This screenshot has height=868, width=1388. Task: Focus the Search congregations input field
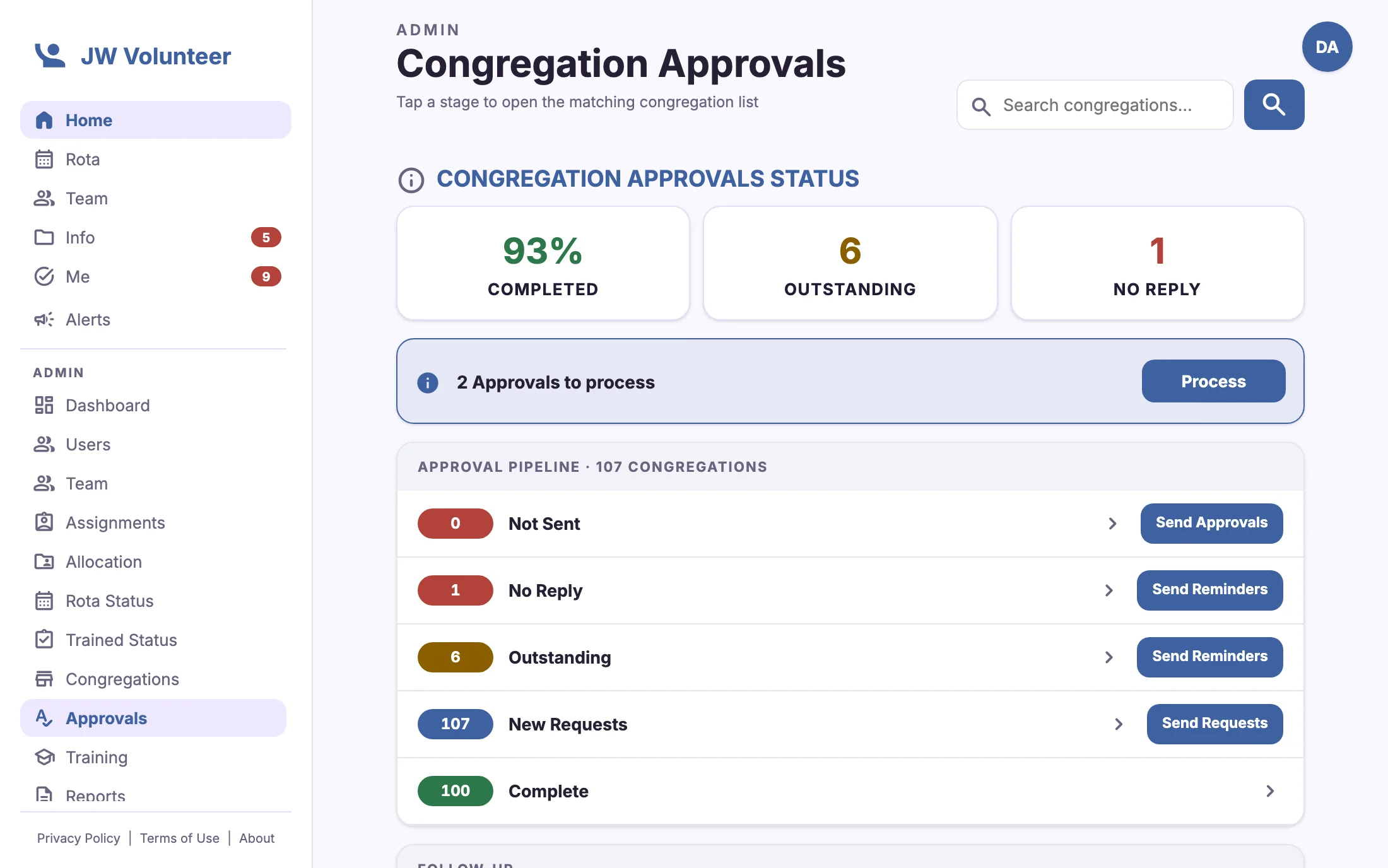[1095, 105]
